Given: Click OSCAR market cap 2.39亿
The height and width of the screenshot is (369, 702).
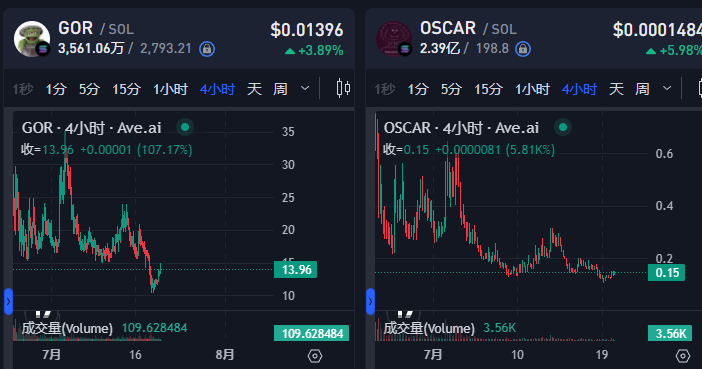Looking at the screenshot, I should point(440,48).
